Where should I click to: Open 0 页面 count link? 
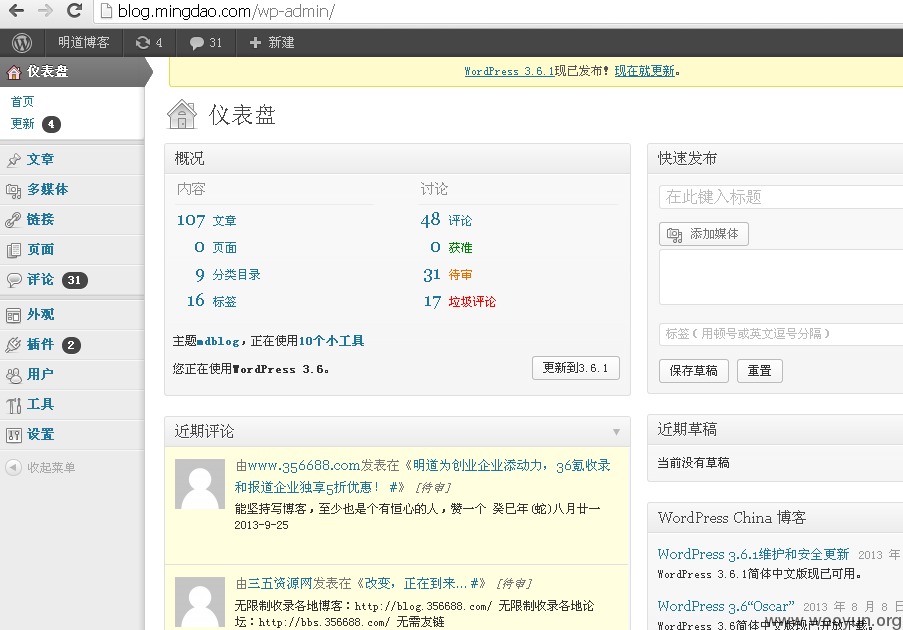coord(215,247)
